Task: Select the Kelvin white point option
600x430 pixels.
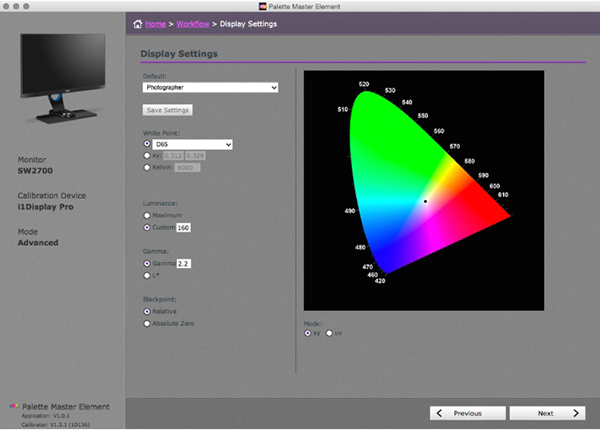Action: coord(149,167)
